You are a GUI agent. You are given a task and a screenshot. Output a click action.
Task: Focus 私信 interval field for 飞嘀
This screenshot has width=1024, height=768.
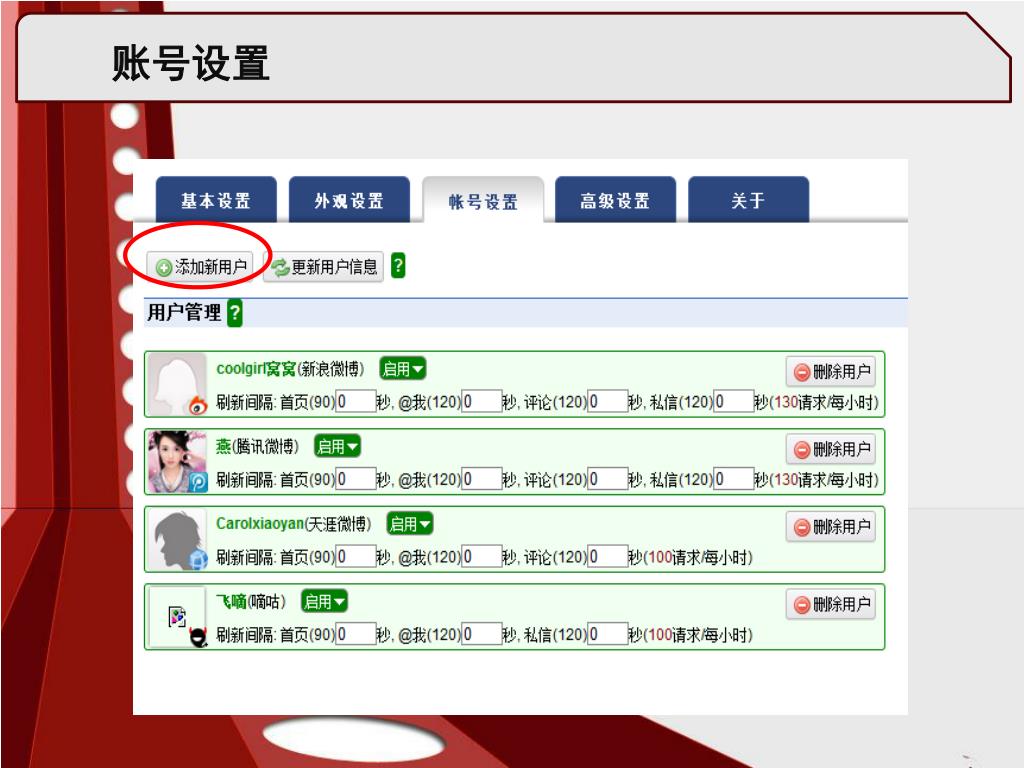[x=608, y=634]
